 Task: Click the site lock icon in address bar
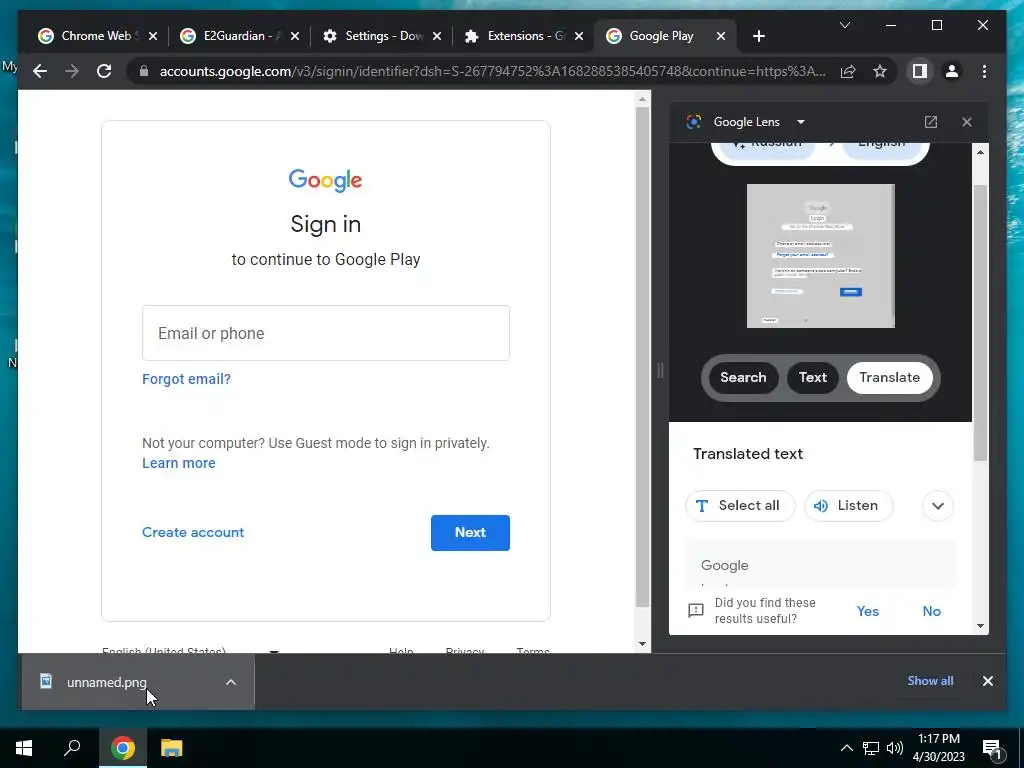click(x=144, y=71)
